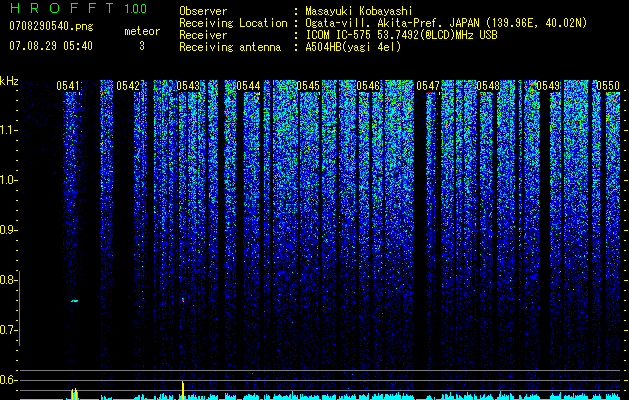Viewport: 629px width, 400px height.
Task: Click the 1.1 kHz axis label
Action: 8,130
